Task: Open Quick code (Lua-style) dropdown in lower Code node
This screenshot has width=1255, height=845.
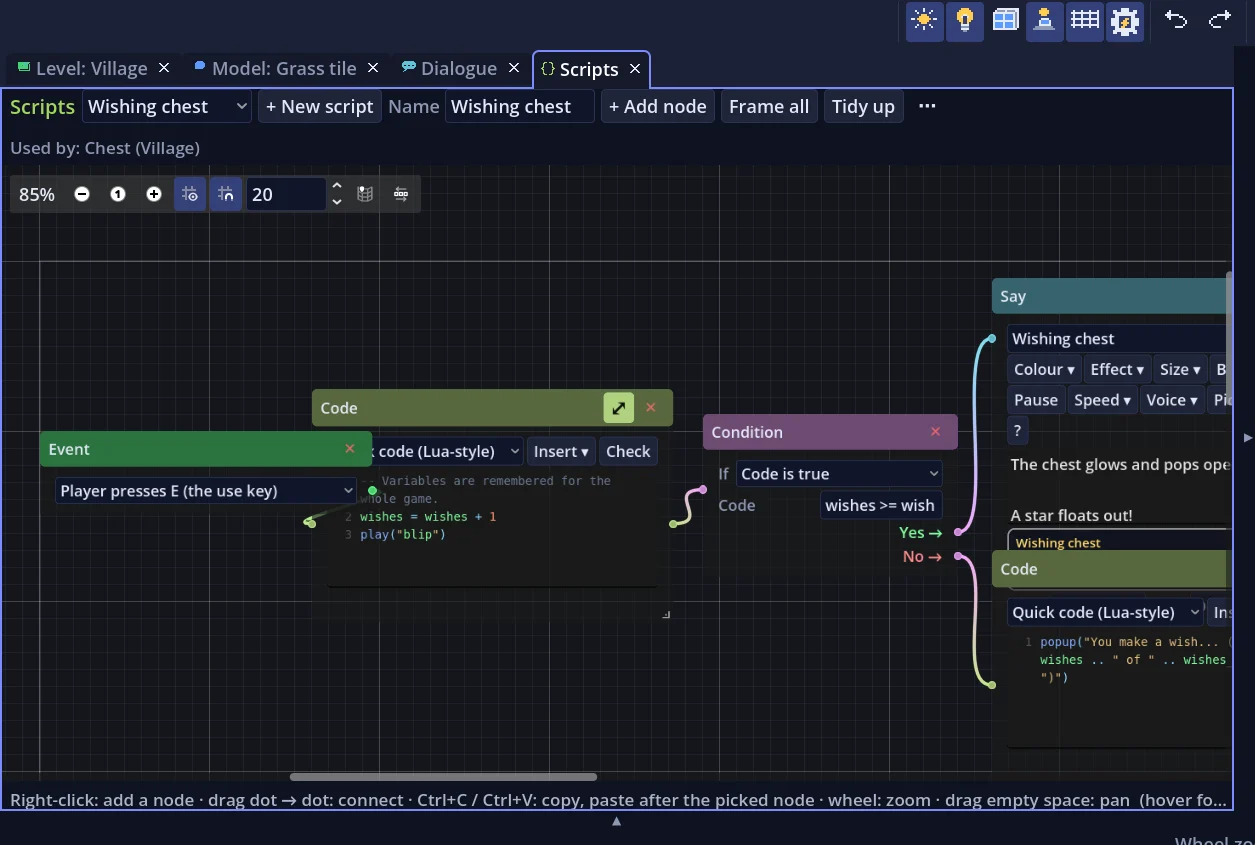Action: (x=1106, y=612)
